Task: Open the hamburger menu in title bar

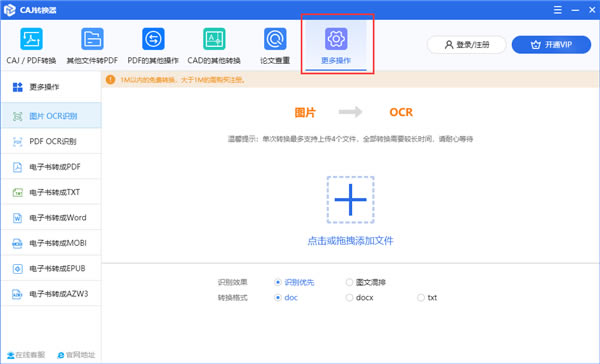Action: click(558, 10)
